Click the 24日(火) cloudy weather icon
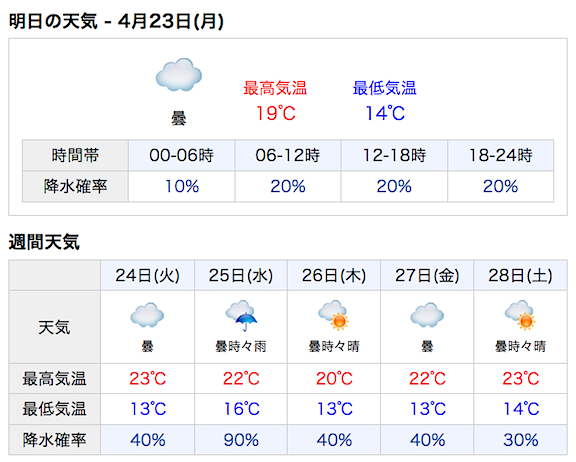The height and width of the screenshot is (462, 576). pyautogui.click(x=147, y=315)
